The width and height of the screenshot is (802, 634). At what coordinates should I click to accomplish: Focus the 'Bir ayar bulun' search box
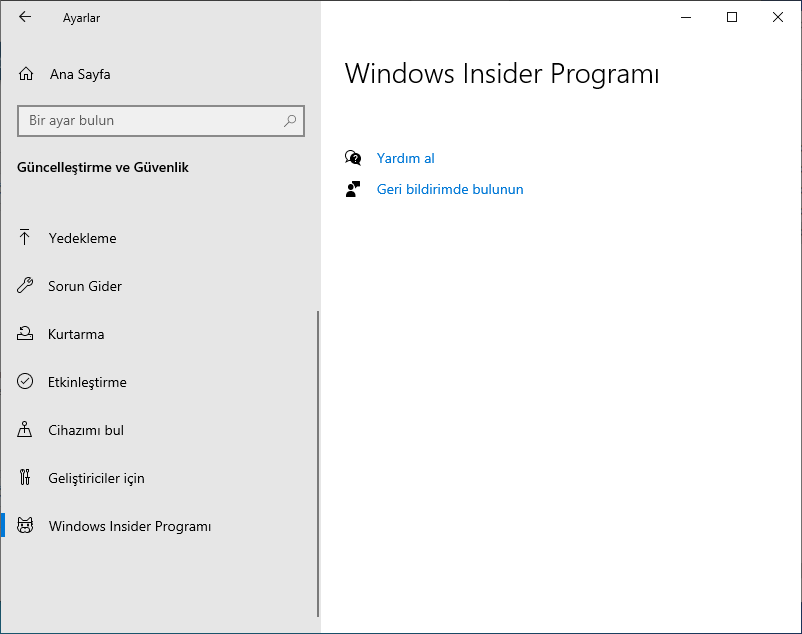(161, 121)
